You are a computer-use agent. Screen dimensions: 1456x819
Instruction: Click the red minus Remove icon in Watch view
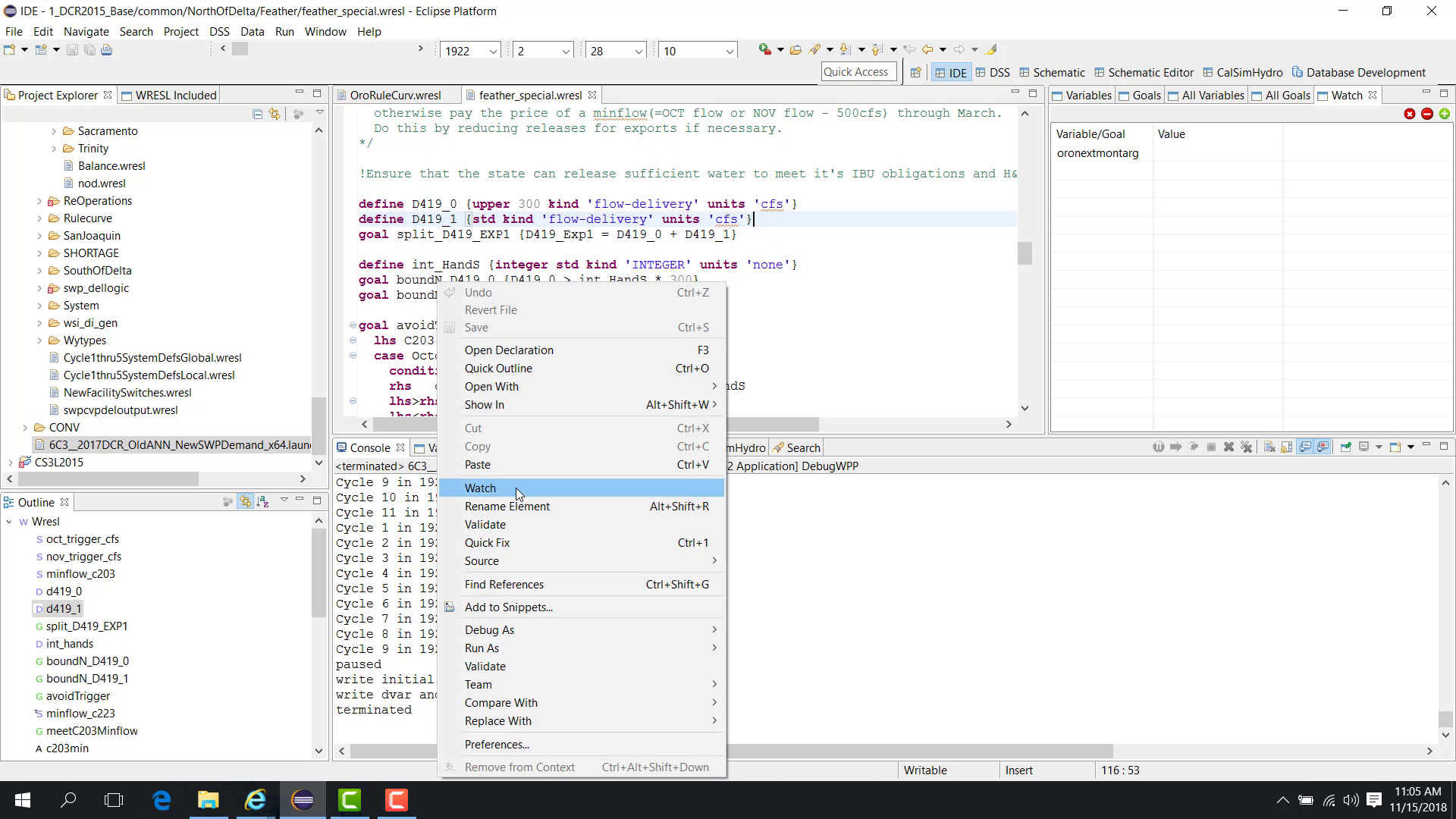tap(1427, 114)
